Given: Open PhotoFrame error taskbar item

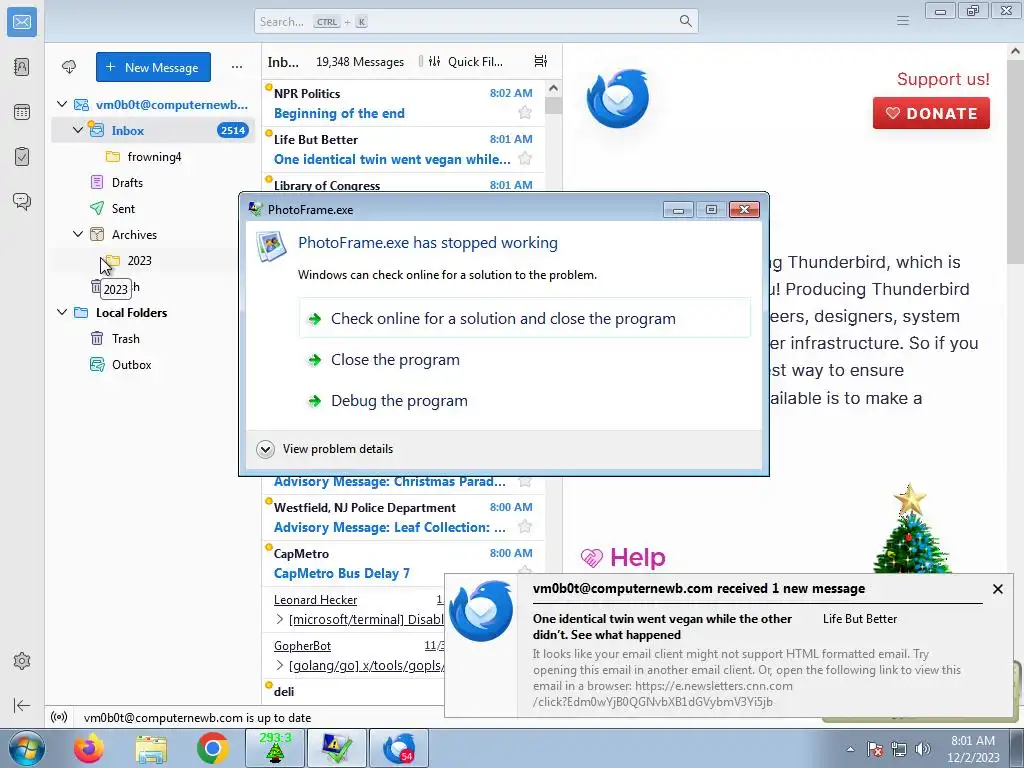Looking at the screenshot, I should [x=337, y=748].
